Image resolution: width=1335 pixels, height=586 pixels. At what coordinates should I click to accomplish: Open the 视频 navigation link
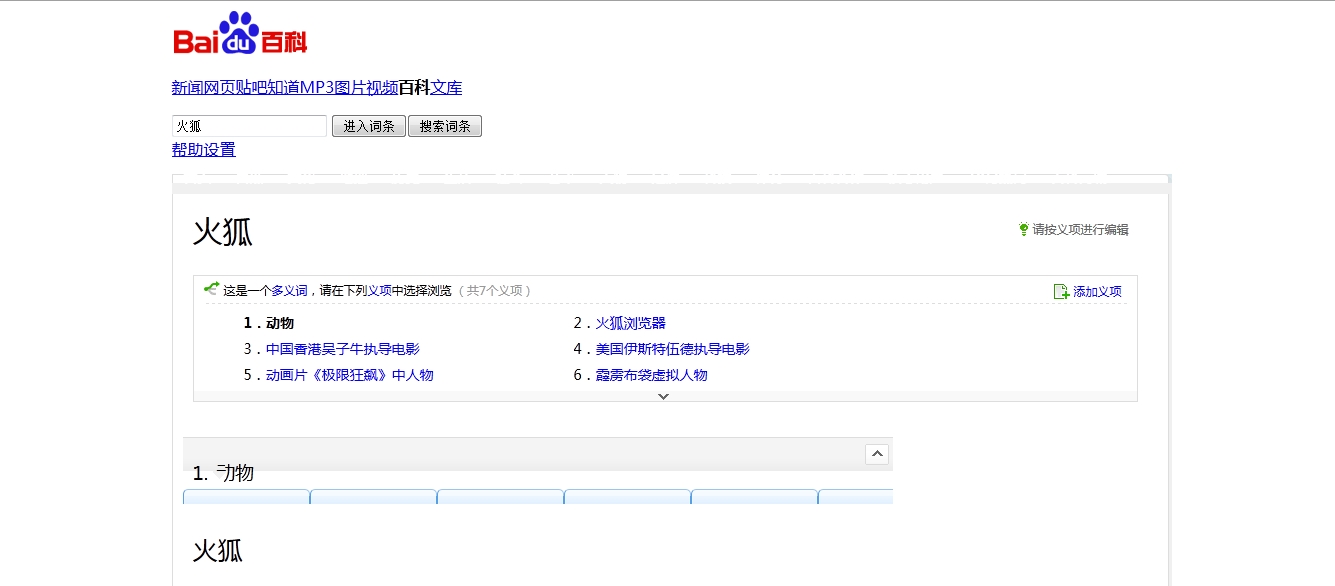383,88
